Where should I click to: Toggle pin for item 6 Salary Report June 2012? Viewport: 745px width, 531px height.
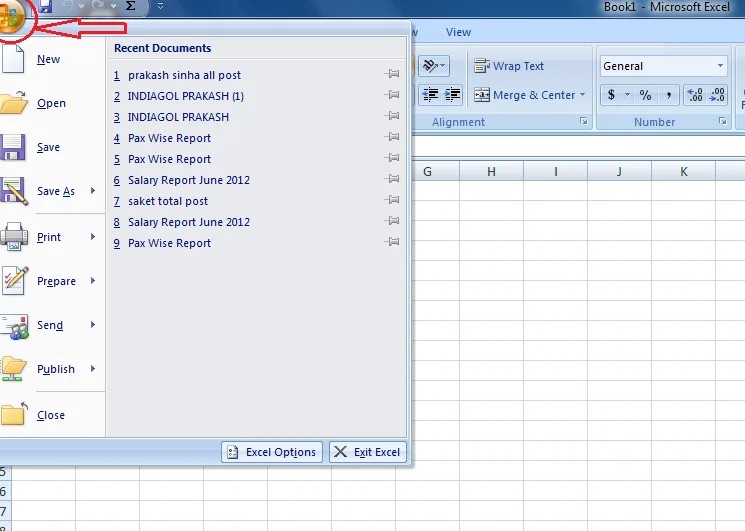point(392,179)
